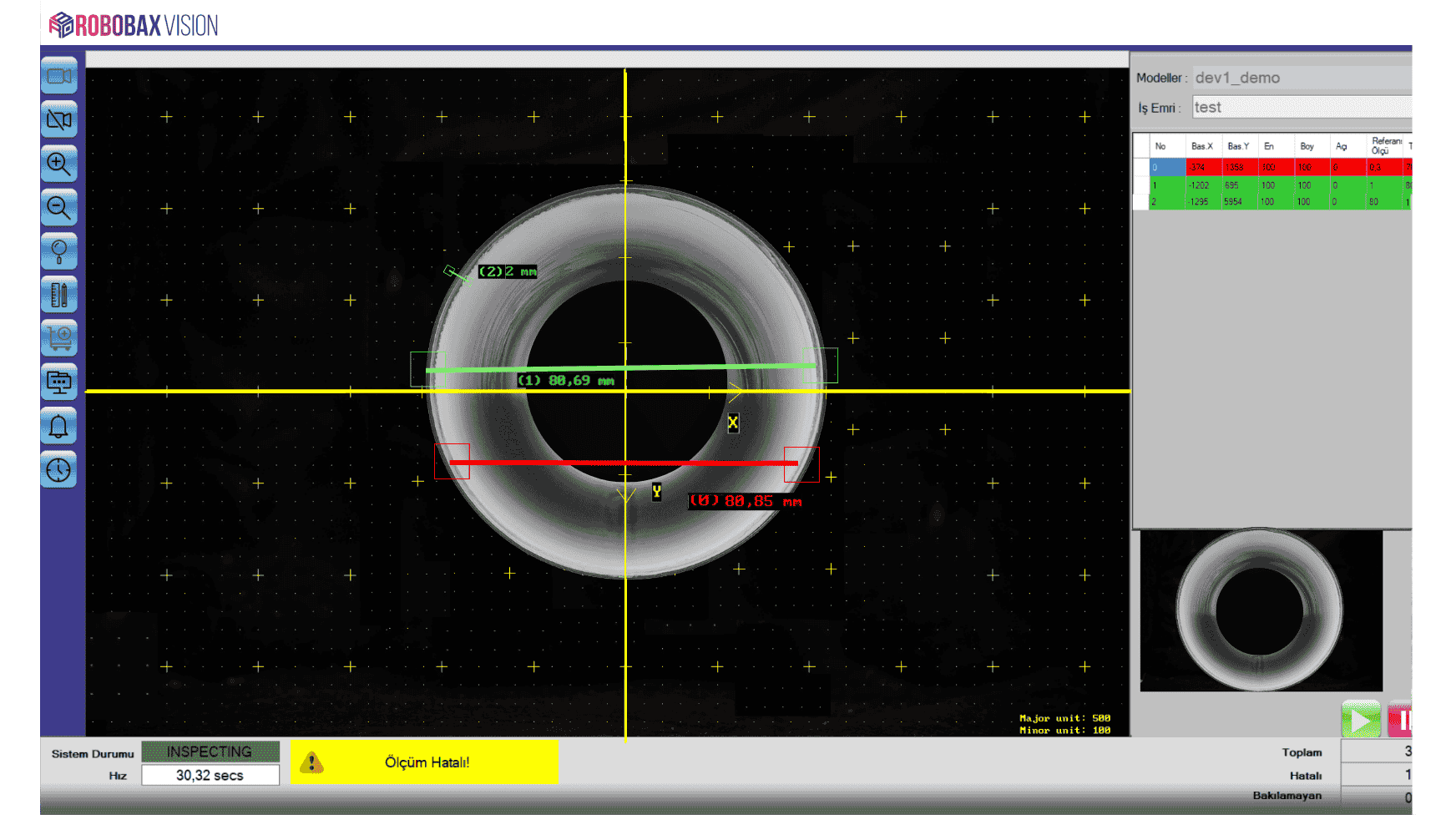Click the Bas.Y column header
The image size is (1456, 815).
[1238, 146]
